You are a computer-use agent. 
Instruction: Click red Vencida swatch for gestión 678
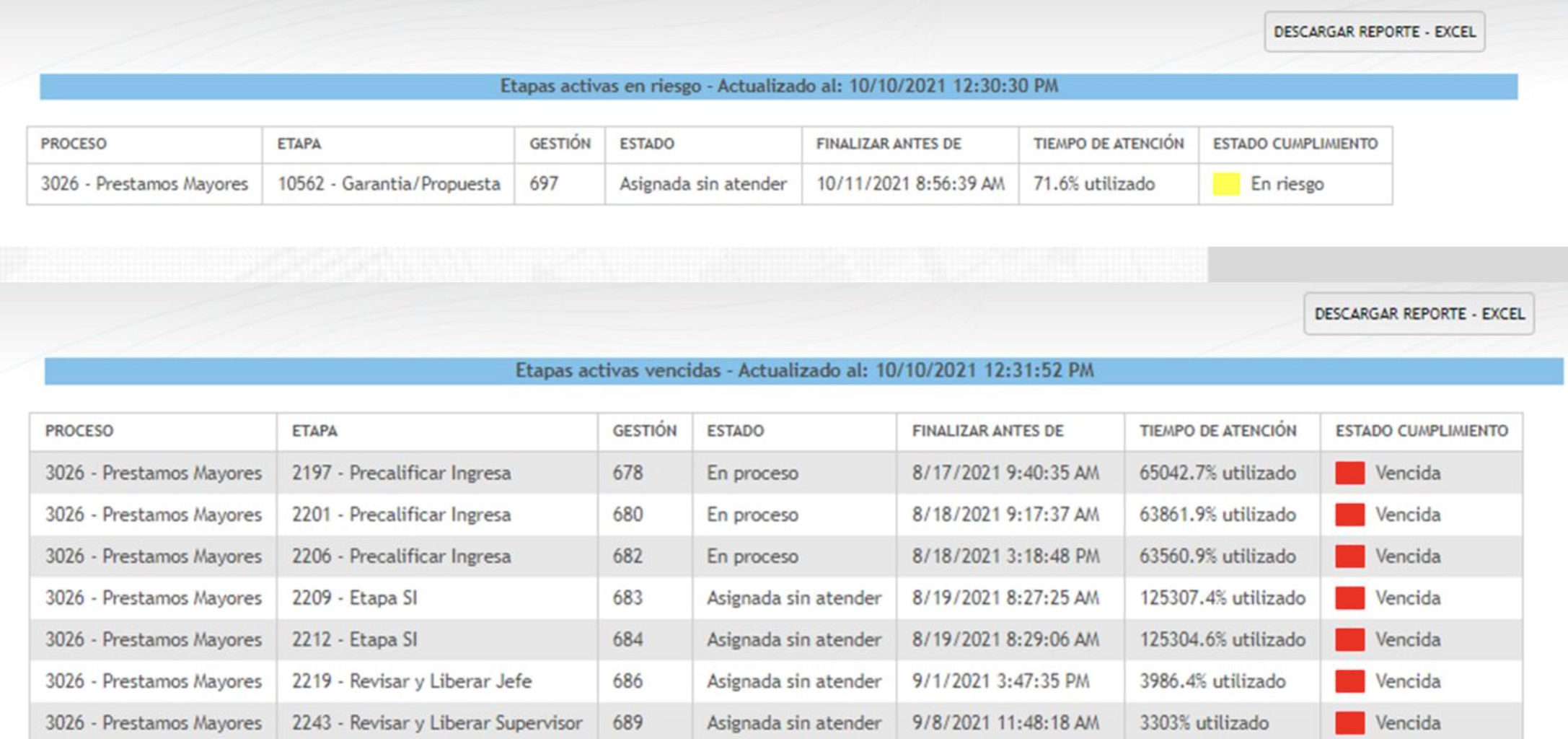click(x=1349, y=473)
